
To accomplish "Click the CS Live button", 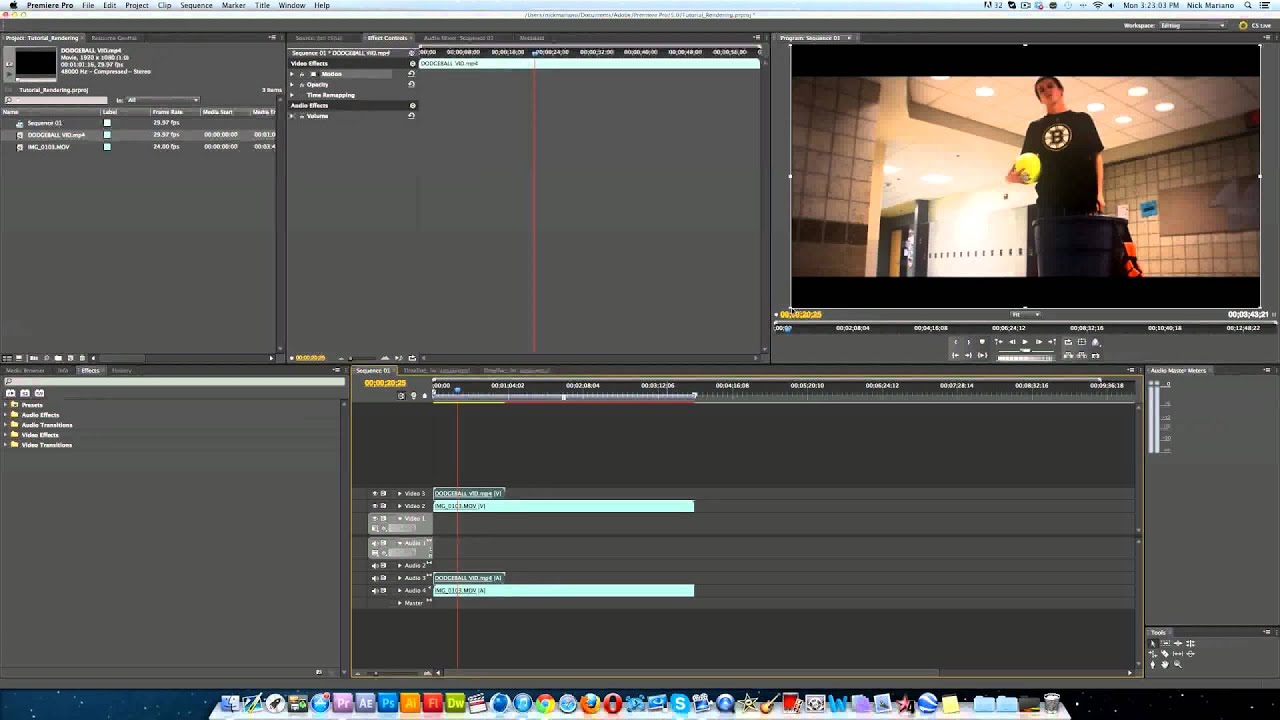I will (1257, 25).
